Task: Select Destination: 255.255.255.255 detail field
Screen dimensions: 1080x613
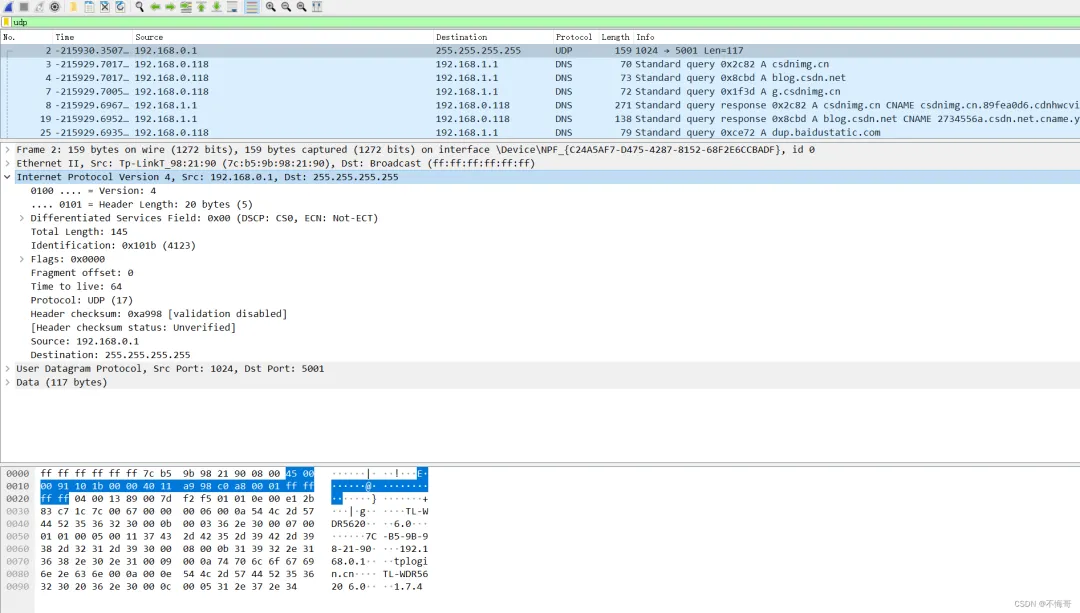Action: [110, 355]
